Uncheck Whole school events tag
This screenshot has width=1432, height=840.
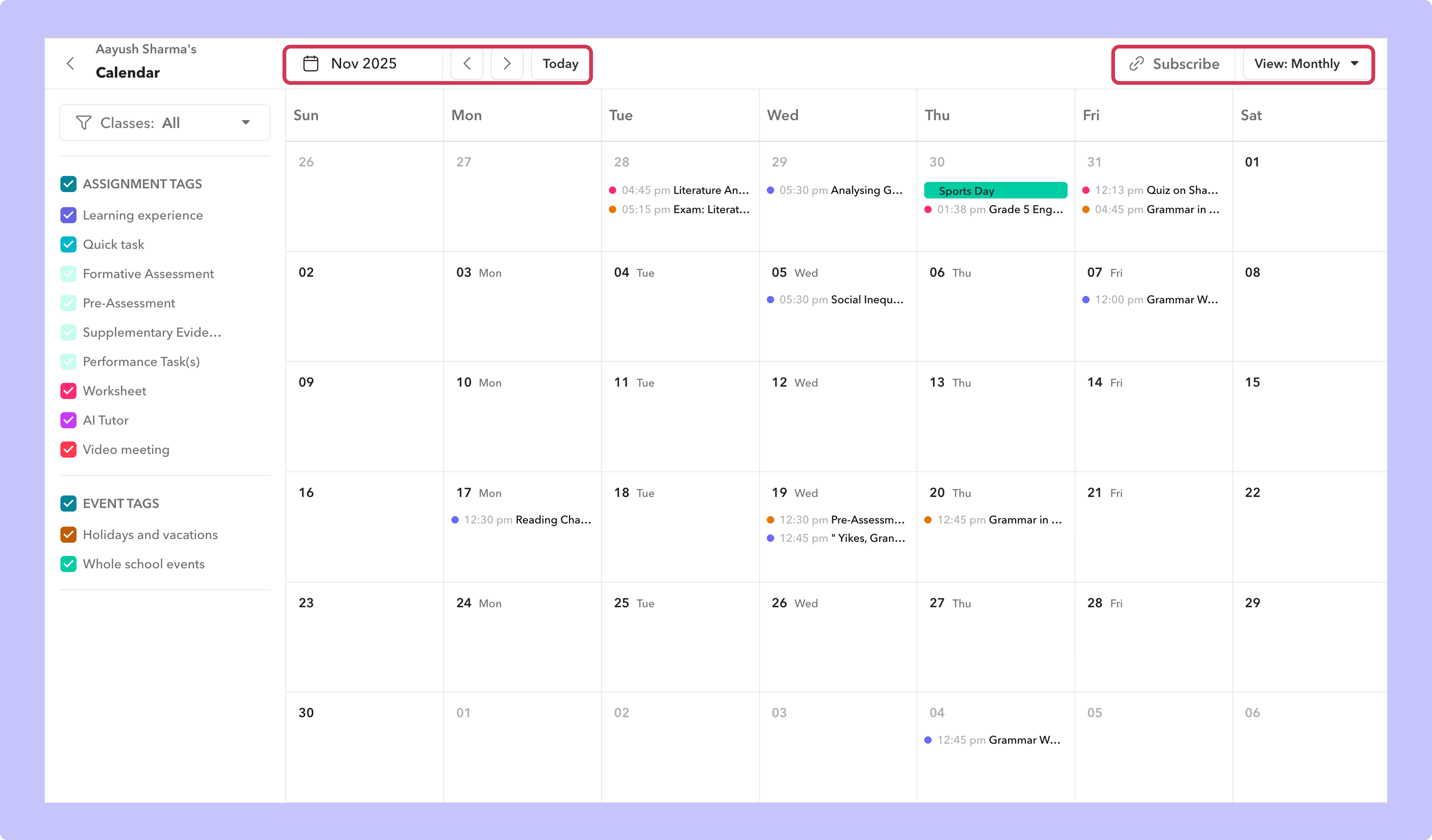[69, 564]
